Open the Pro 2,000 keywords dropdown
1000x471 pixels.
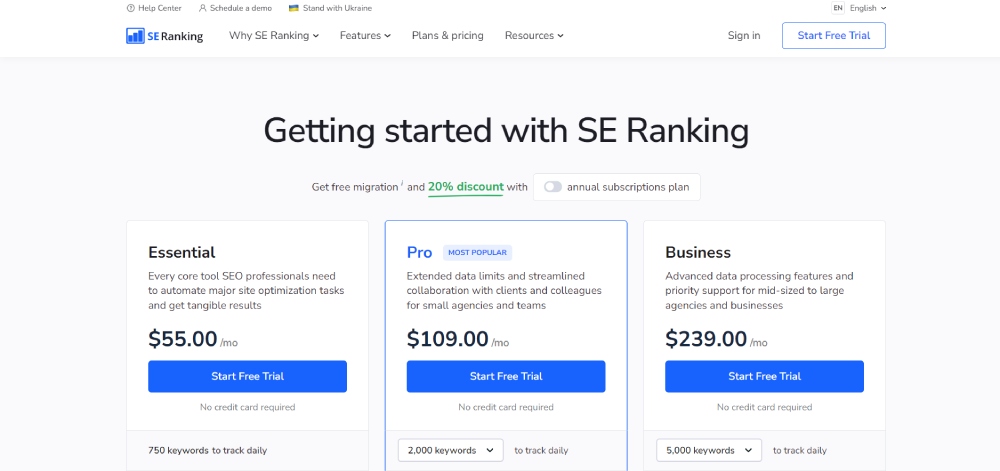point(451,450)
